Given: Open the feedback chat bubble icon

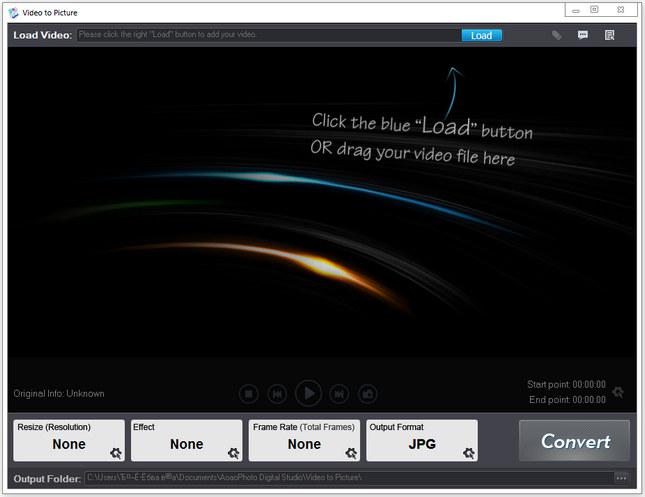Looking at the screenshot, I should click(x=582, y=35).
